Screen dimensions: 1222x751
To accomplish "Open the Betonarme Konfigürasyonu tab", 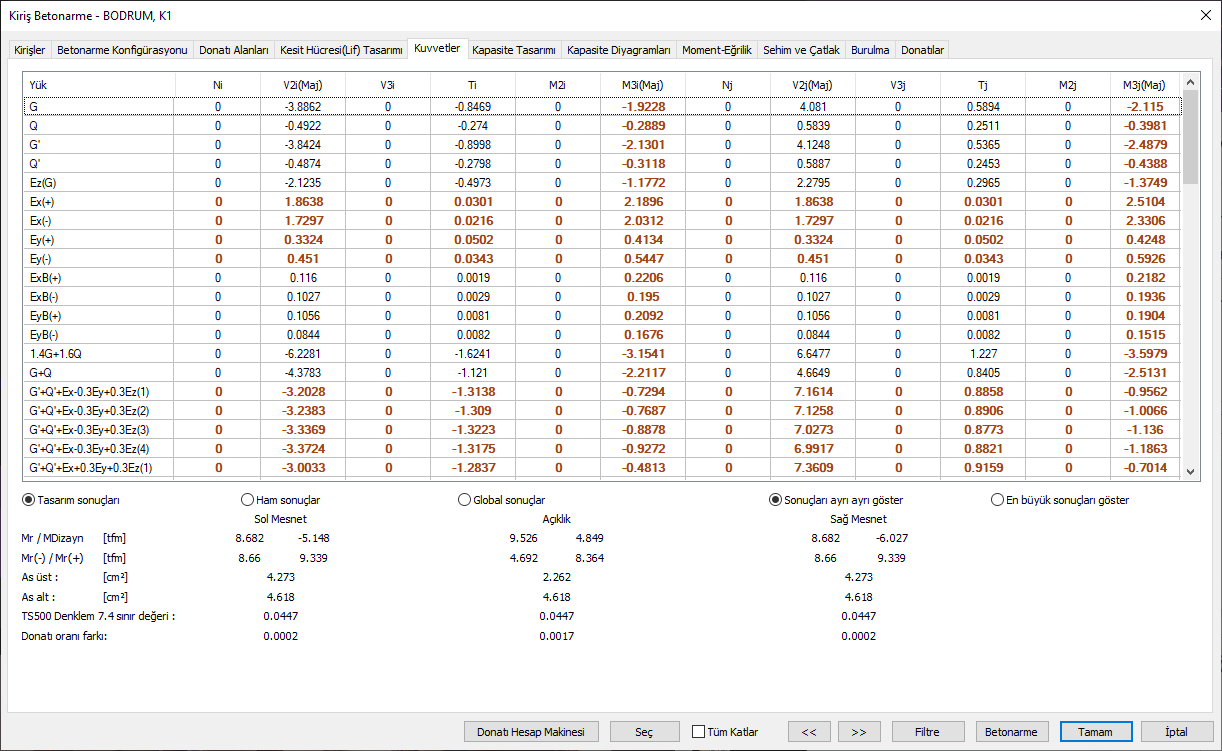I will [122, 50].
